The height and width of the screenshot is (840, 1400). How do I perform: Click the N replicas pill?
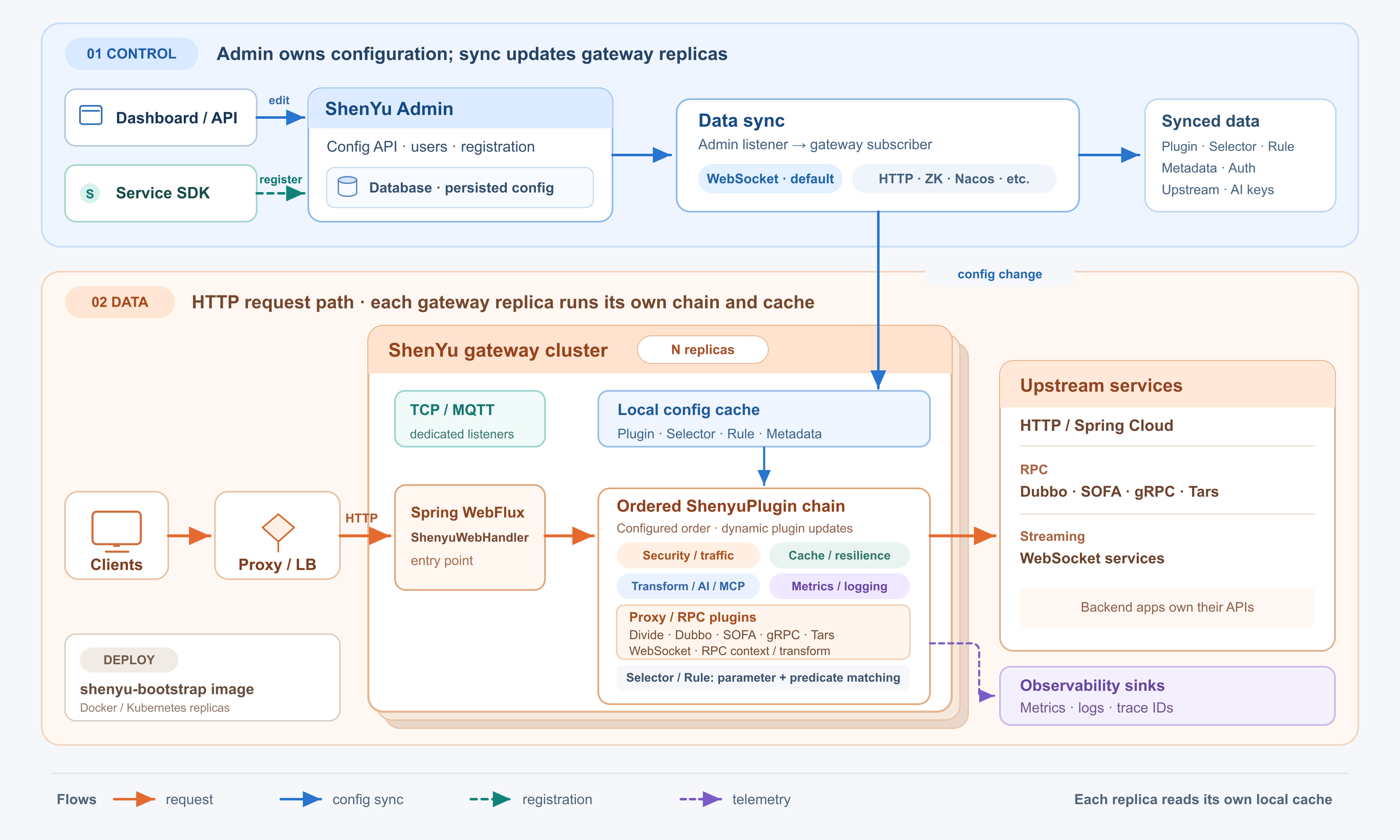point(703,350)
